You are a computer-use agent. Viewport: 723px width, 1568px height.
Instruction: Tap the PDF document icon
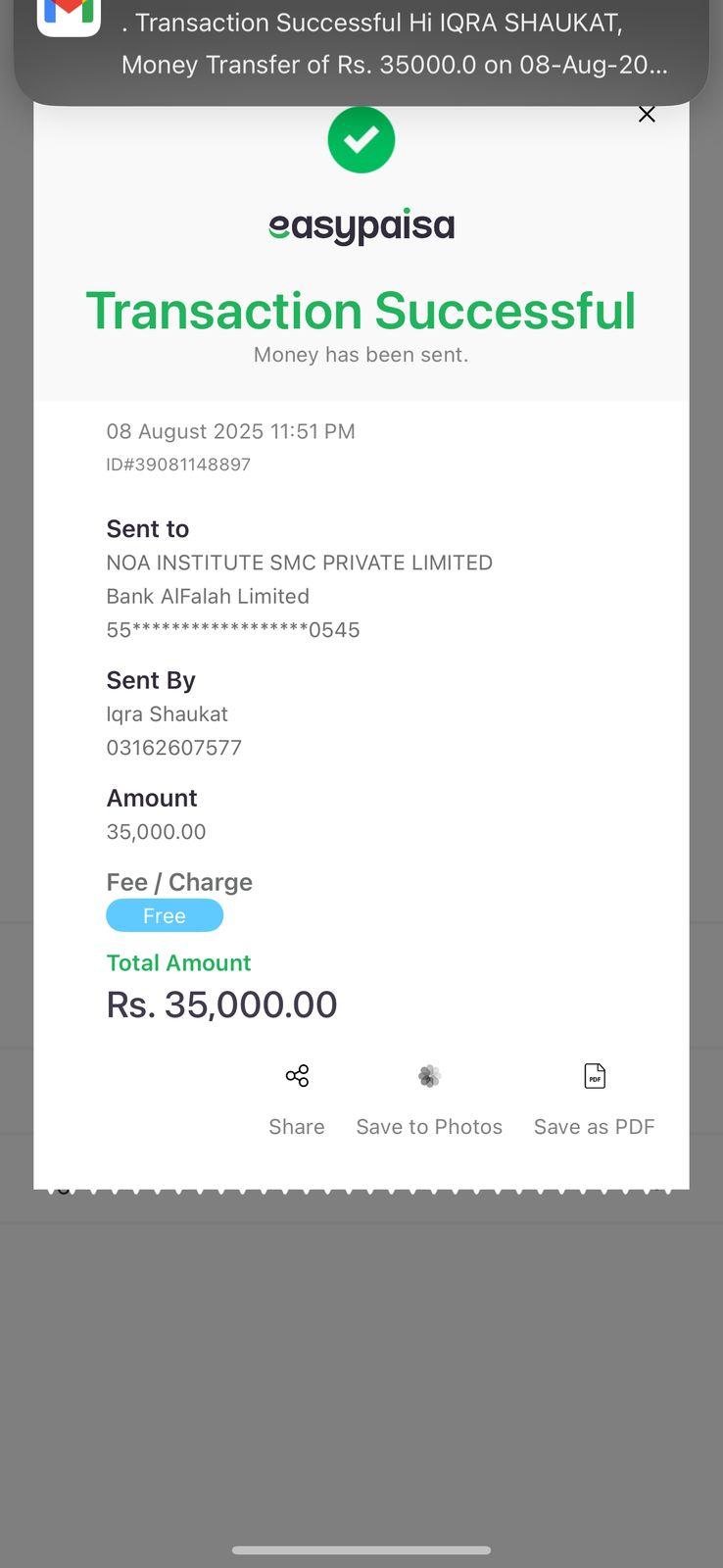595,1076
